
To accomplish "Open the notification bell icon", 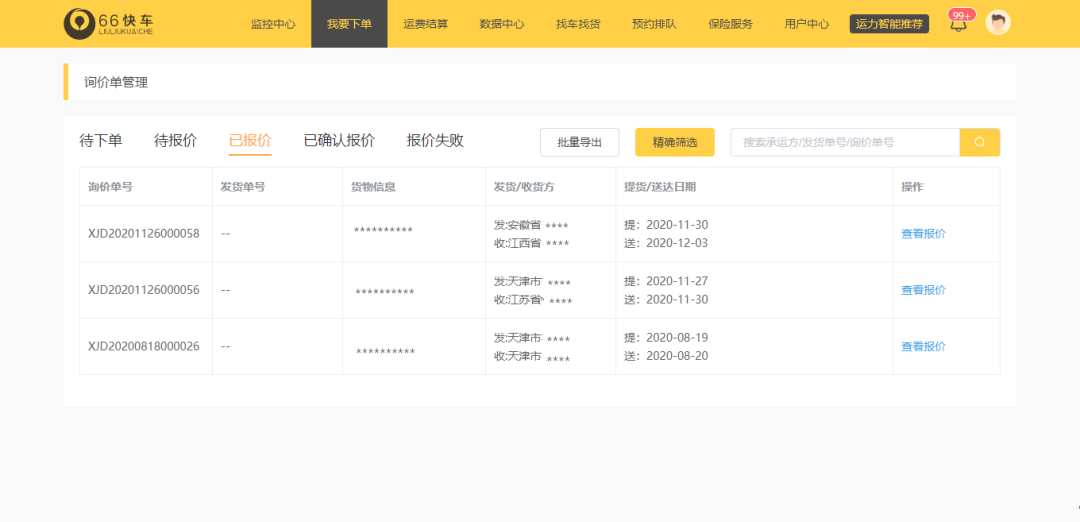I will point(958,25).
